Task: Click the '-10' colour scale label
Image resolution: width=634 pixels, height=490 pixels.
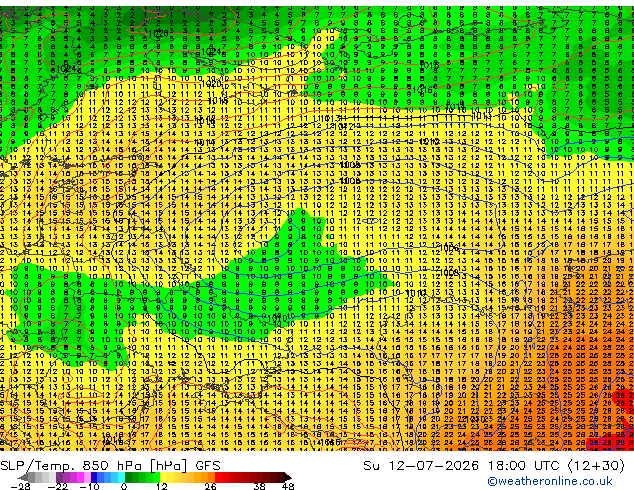Action: 89,486
